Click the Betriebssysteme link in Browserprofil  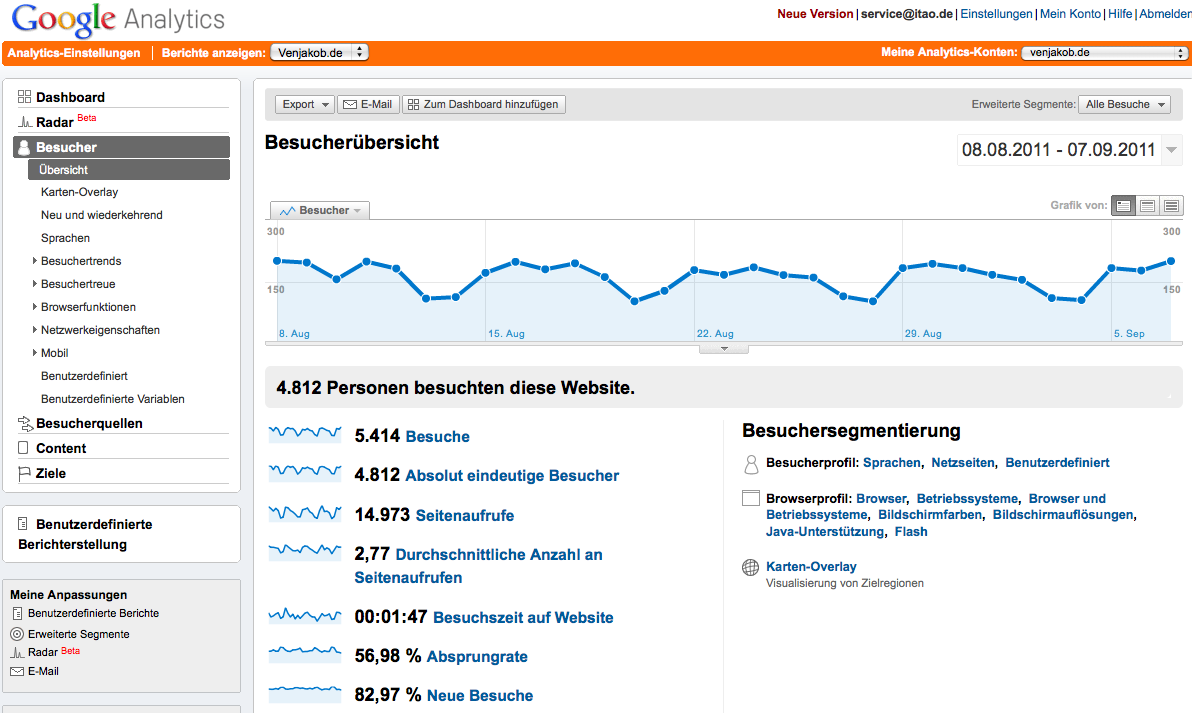click(x=967, y=499)
